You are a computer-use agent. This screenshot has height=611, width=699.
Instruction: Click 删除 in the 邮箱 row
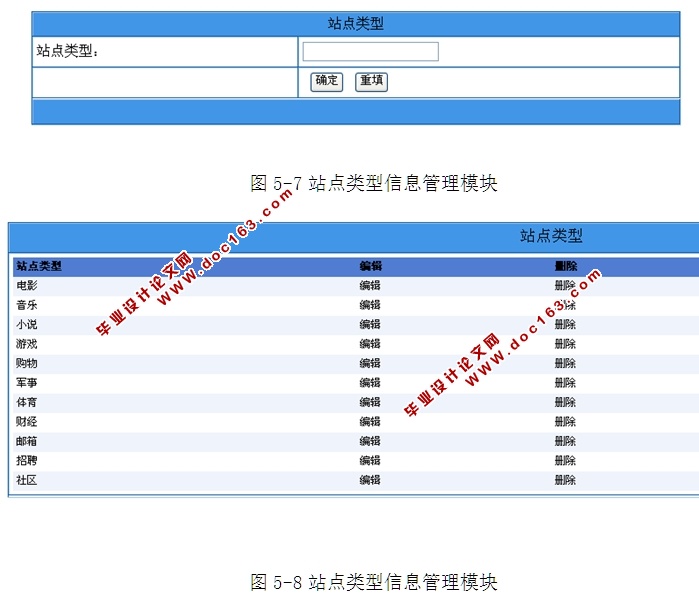[565, 441]
